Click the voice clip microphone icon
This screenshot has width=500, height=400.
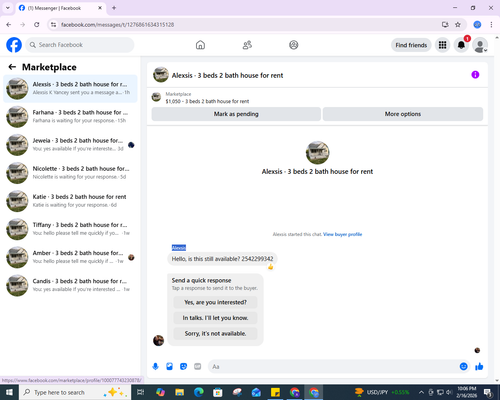coord(155,367)
